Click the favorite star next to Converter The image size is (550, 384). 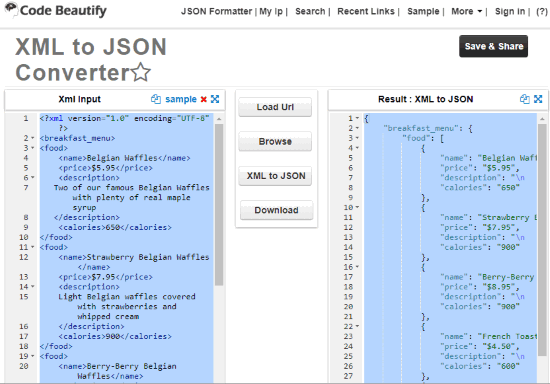141,72
